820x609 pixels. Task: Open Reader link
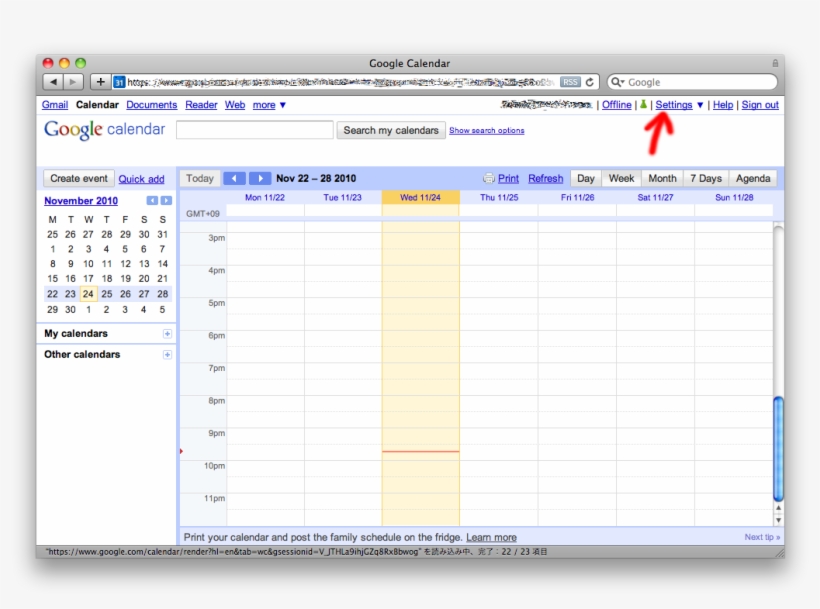[x=201, y=105]
